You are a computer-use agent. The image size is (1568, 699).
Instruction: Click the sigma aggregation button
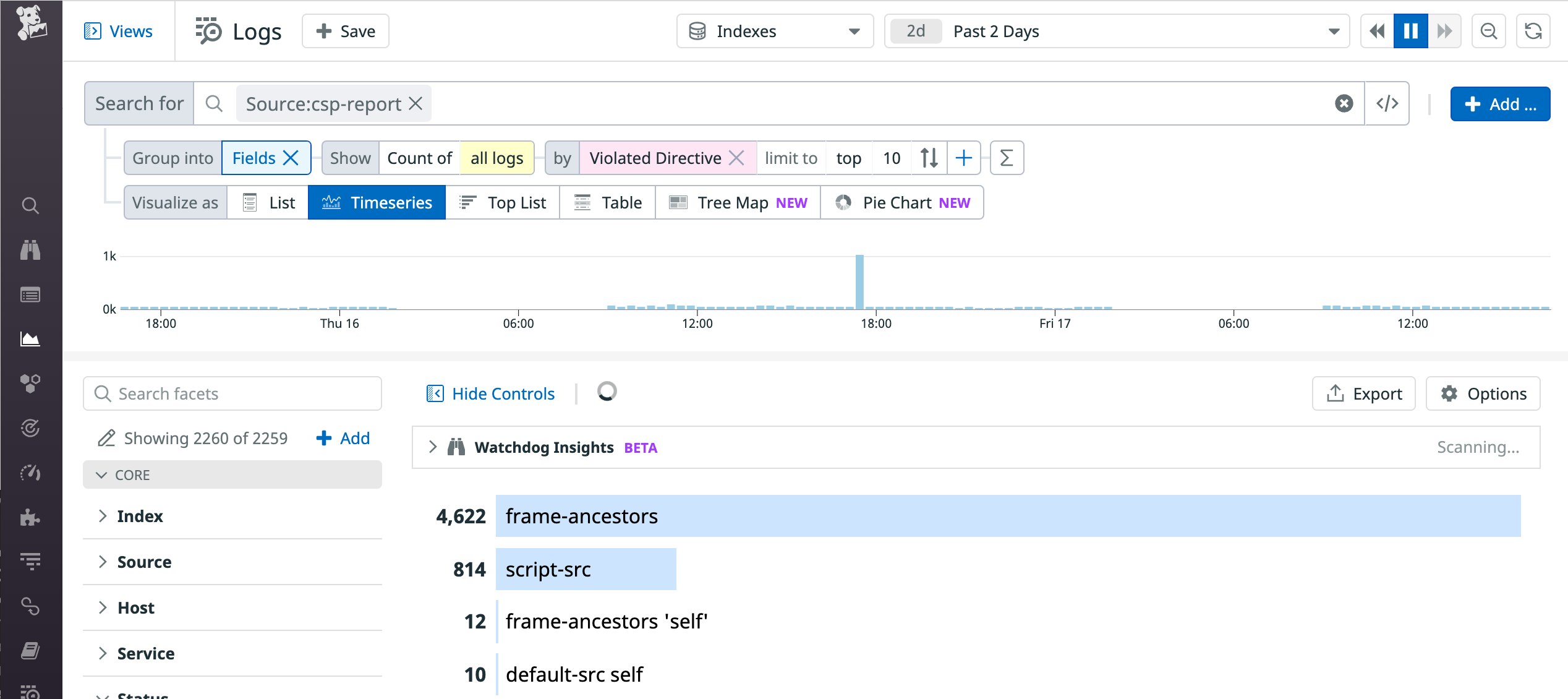(x=1007, y=158)
